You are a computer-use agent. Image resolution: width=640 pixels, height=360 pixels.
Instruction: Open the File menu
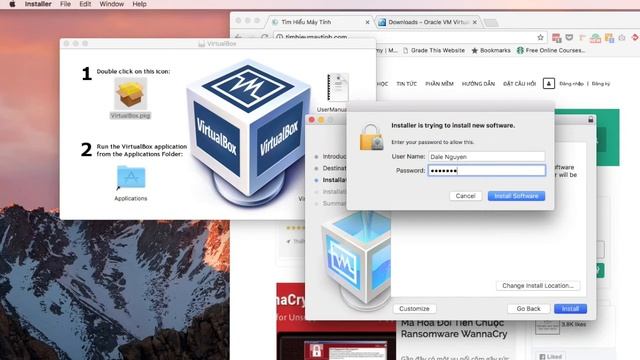pos(65,4)
